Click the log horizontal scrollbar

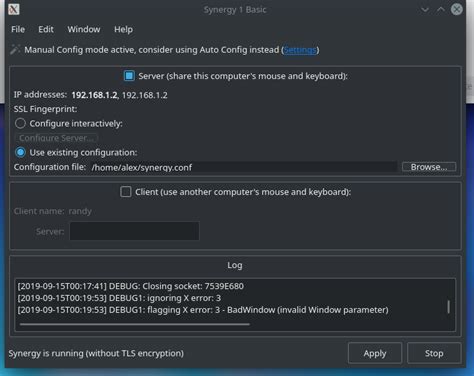[x=134, y=324]
